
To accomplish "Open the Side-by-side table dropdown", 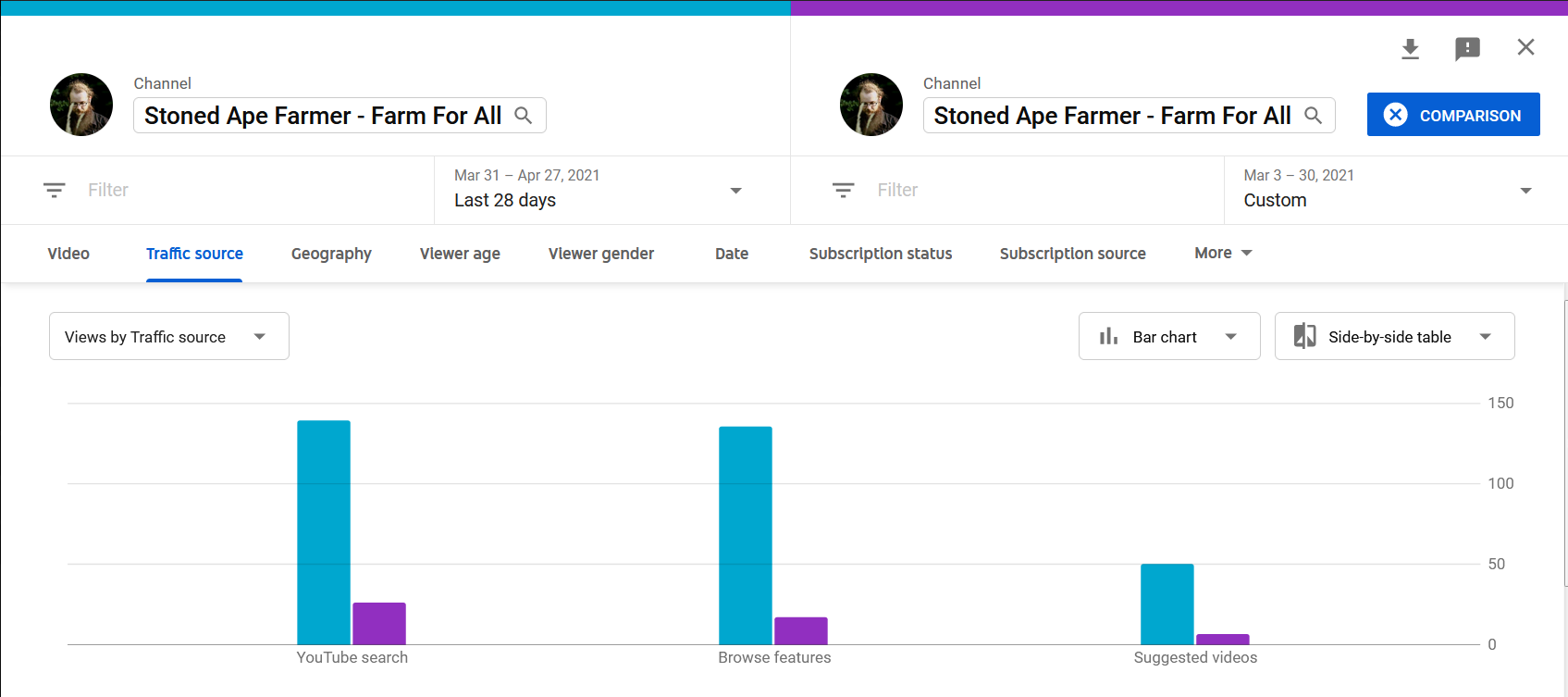I will pos(1393,336).
